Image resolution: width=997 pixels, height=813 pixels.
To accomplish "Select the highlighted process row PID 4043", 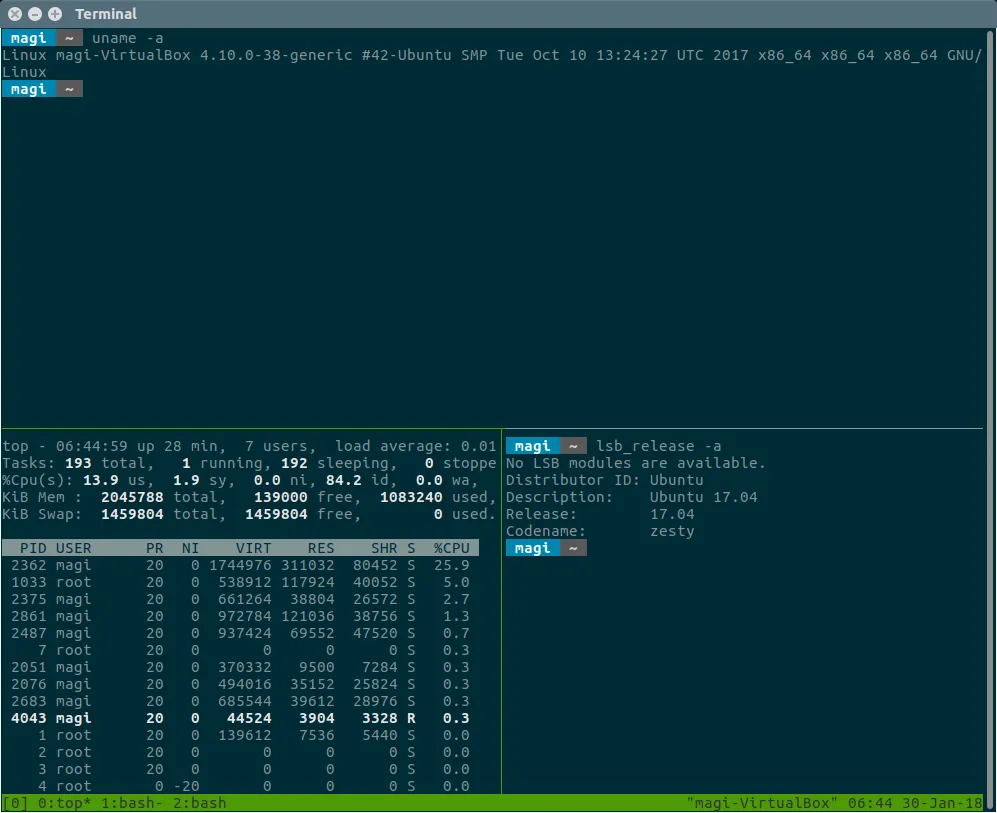I will pos(240,718).
